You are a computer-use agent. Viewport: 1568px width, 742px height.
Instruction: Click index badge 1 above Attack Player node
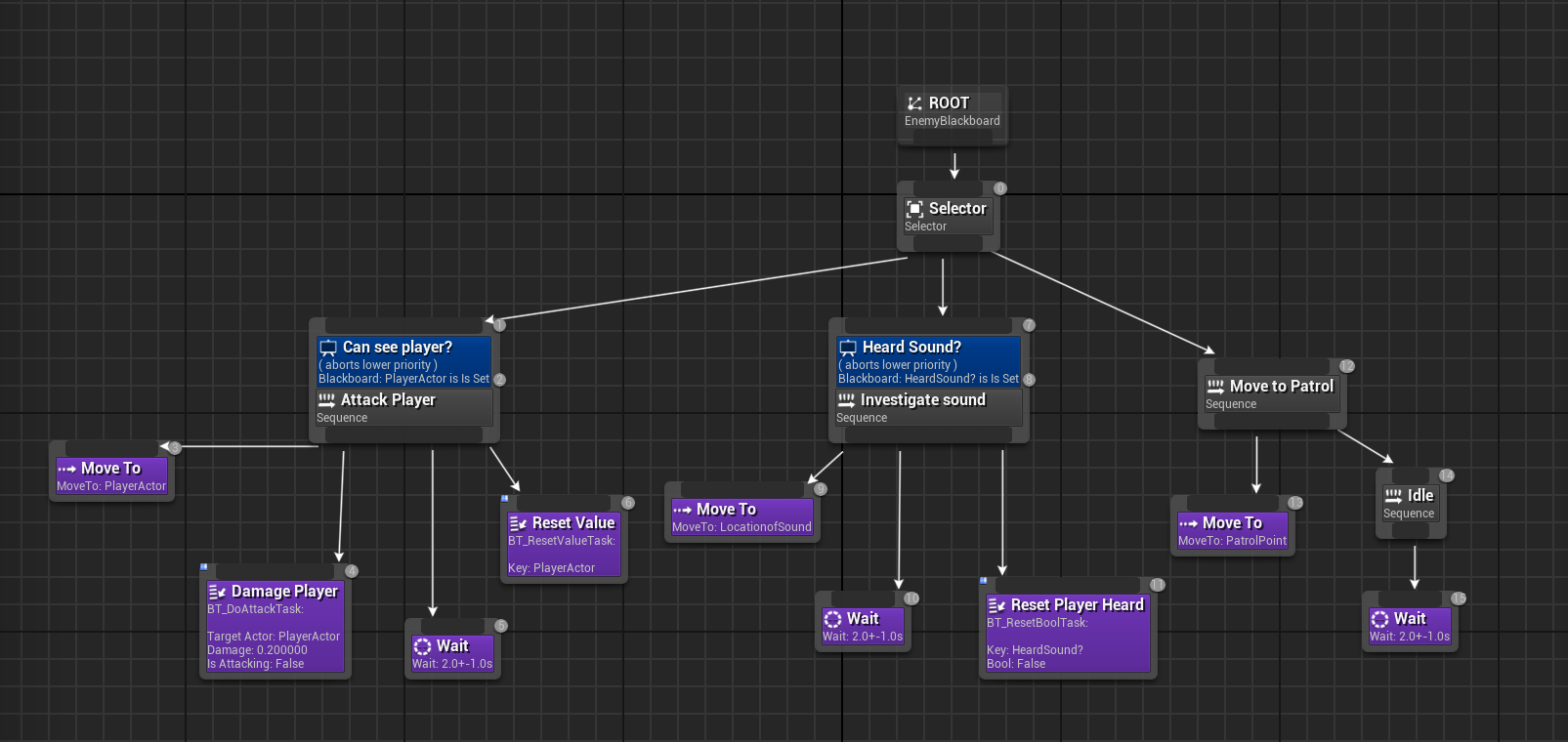[x=500, y=325]
